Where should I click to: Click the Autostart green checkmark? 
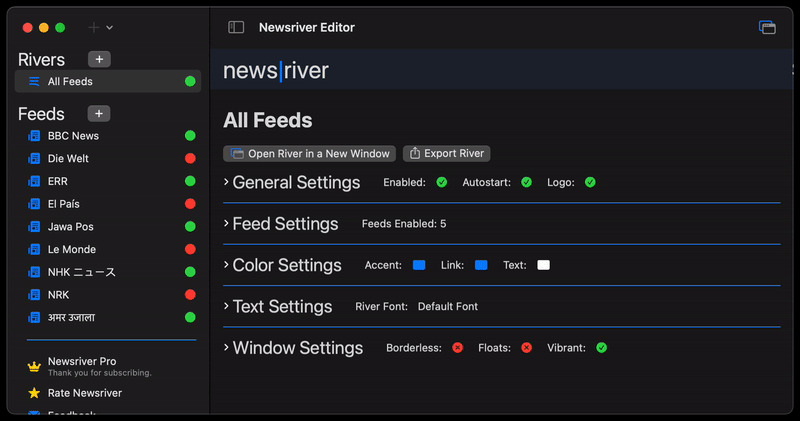tap(527, 182)
